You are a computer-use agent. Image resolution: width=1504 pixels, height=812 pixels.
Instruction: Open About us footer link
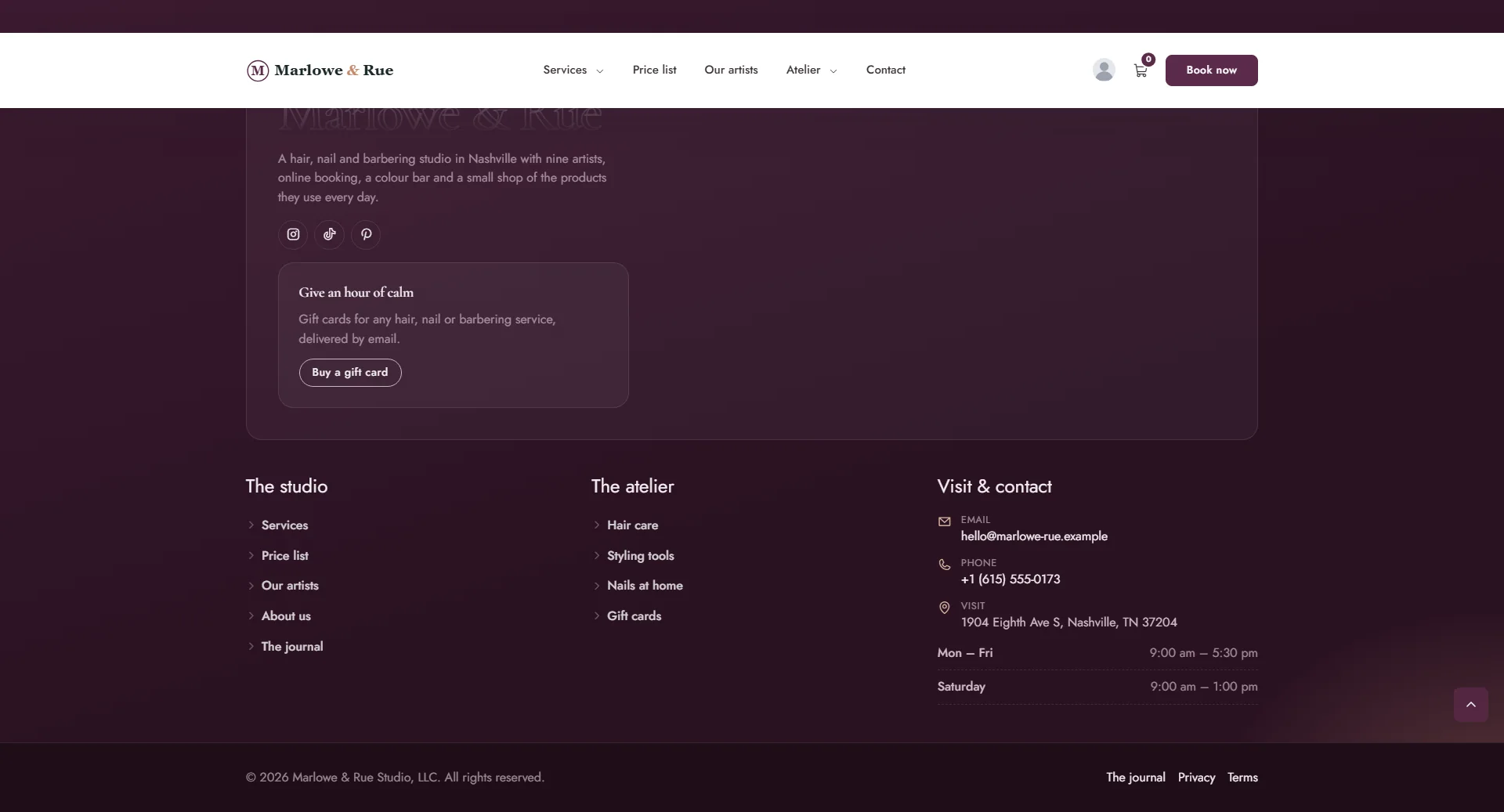[x=286, y=616]
